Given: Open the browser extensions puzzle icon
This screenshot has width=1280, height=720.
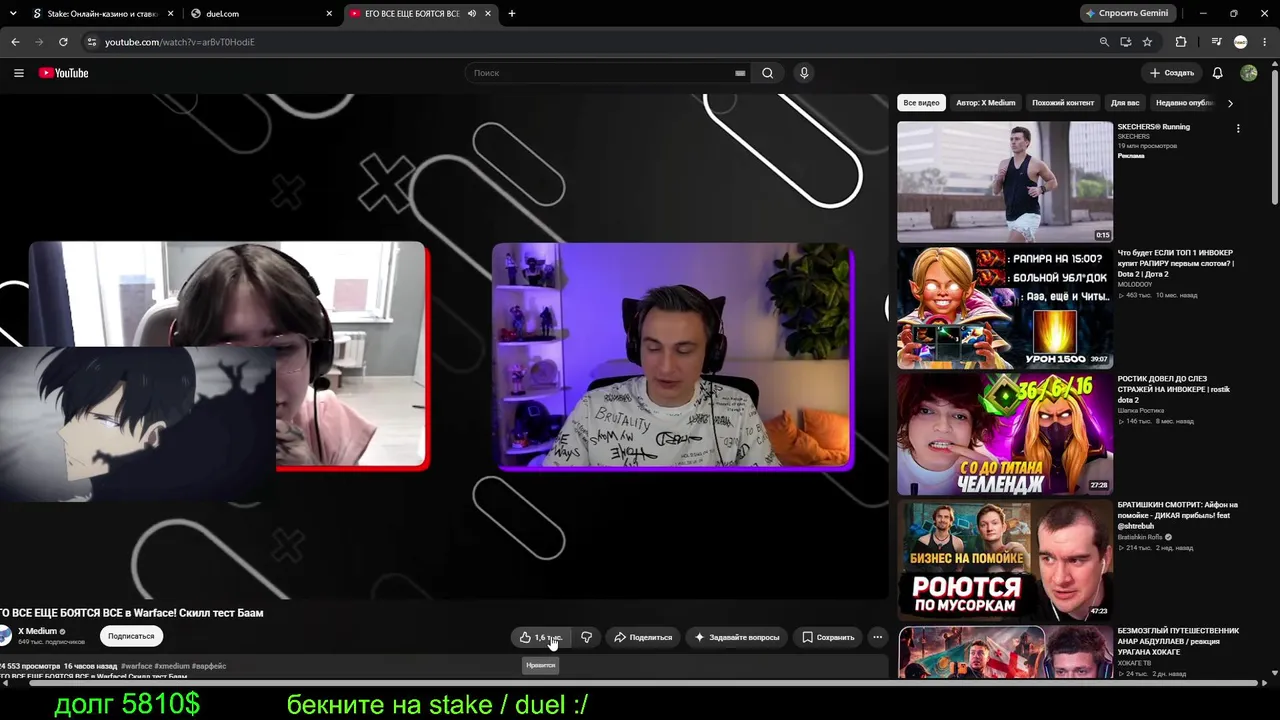Looking at the screenshot, I should pos(1181,42).
